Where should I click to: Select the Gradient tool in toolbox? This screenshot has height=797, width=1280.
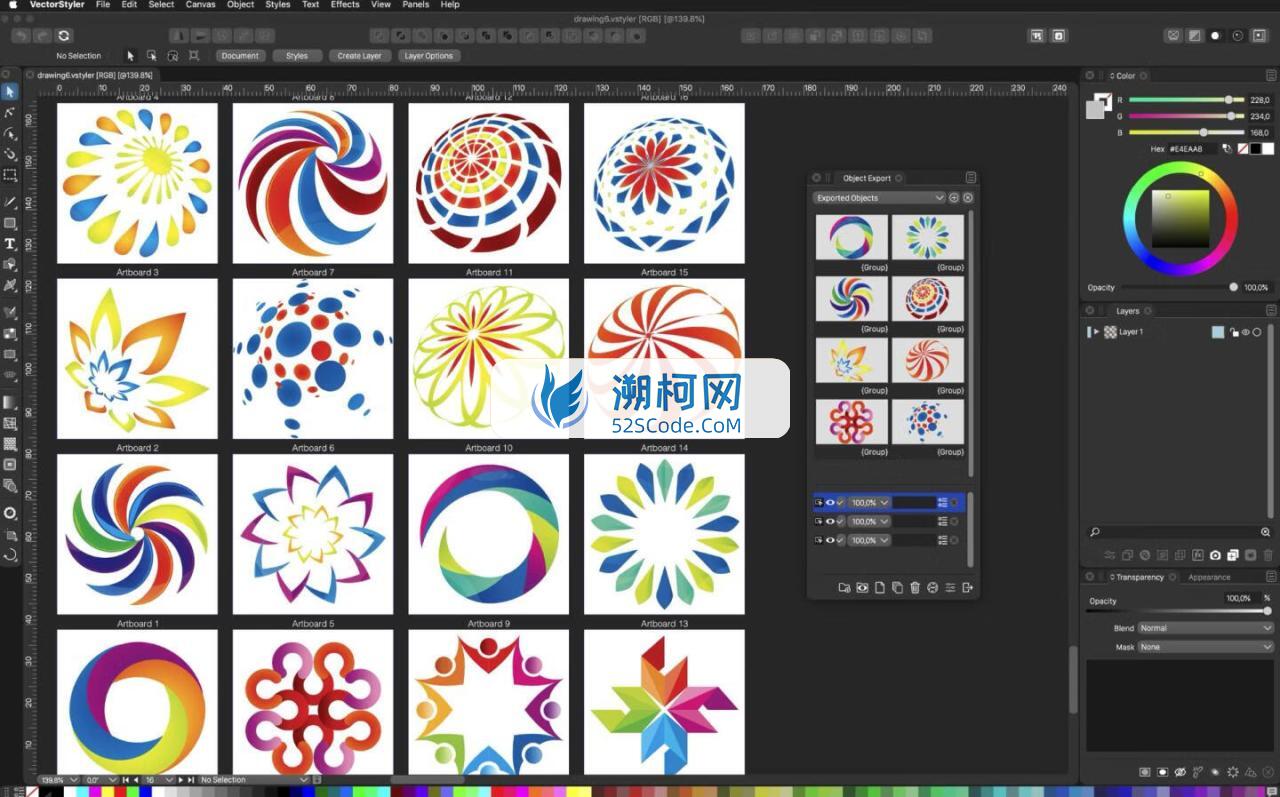click(x=10, y=402)
